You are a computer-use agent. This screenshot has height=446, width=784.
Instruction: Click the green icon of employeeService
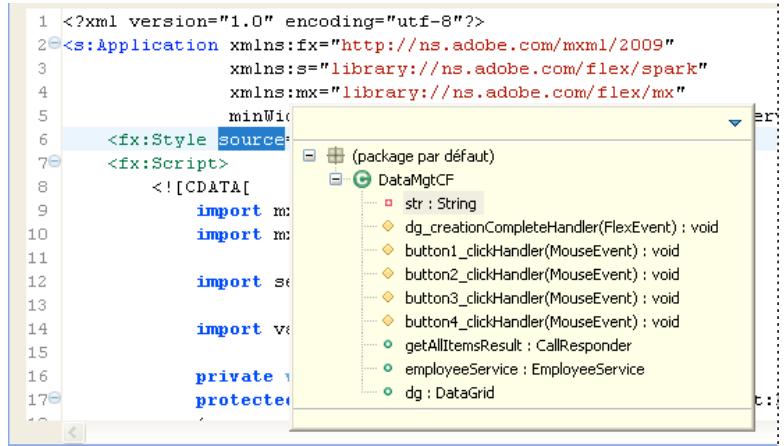[x=388, y=368]
